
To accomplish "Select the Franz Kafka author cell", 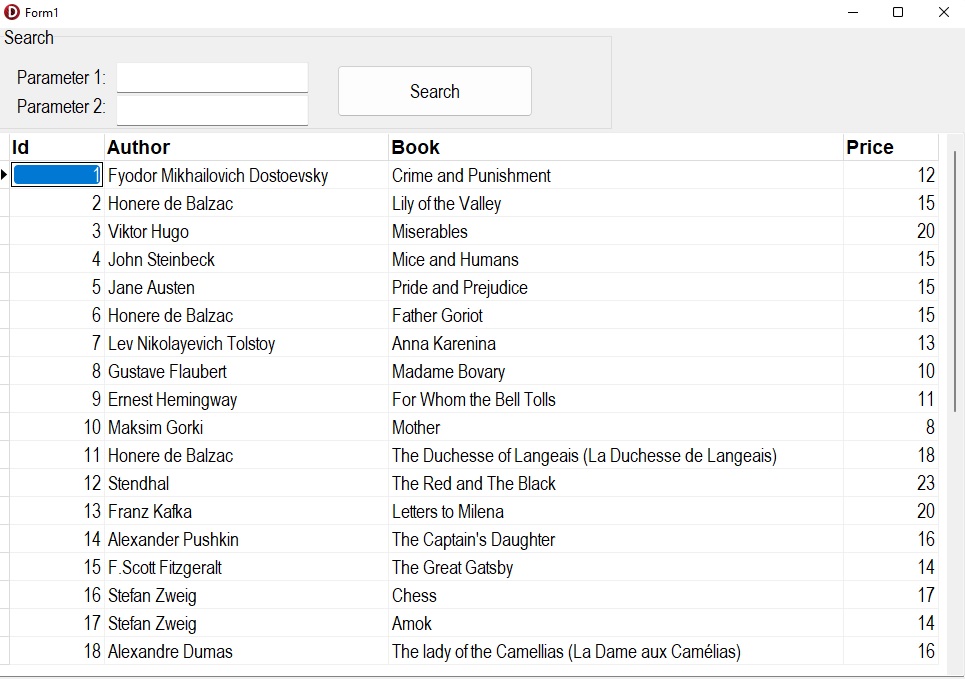I will (150, 512).
